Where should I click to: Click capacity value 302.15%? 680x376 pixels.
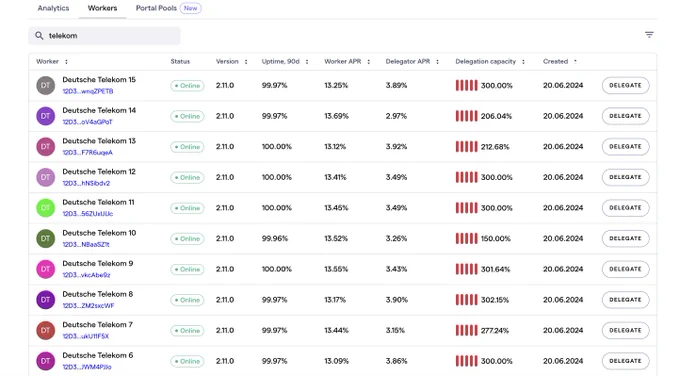point(494,300)
